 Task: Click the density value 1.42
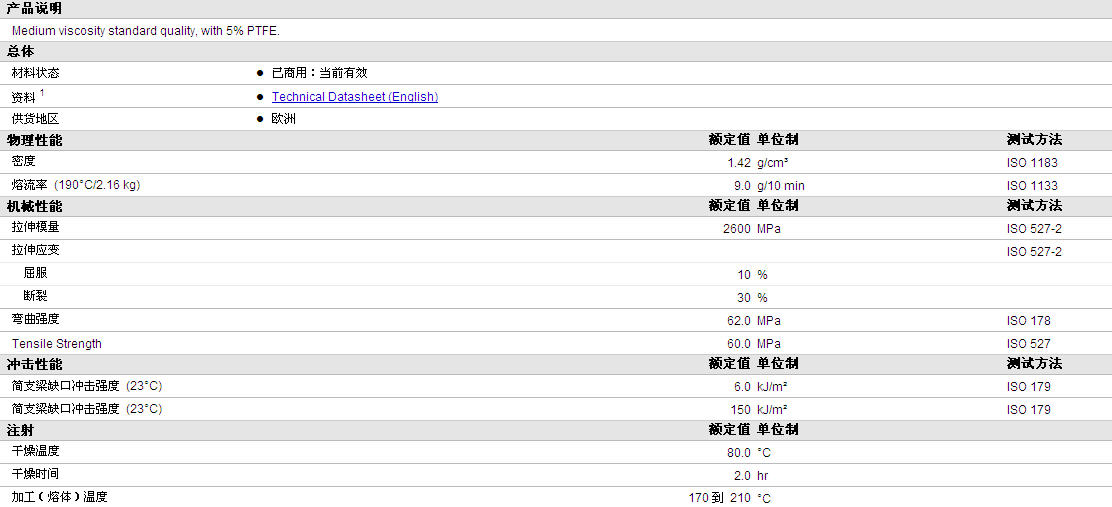(738, 162)
